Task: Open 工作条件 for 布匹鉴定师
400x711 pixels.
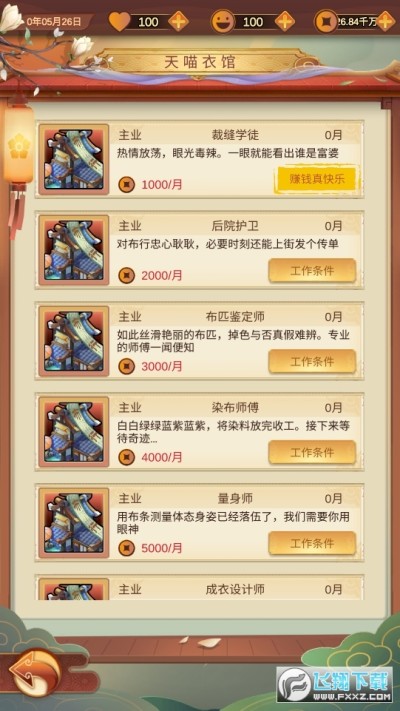Action: coord(312,361)
